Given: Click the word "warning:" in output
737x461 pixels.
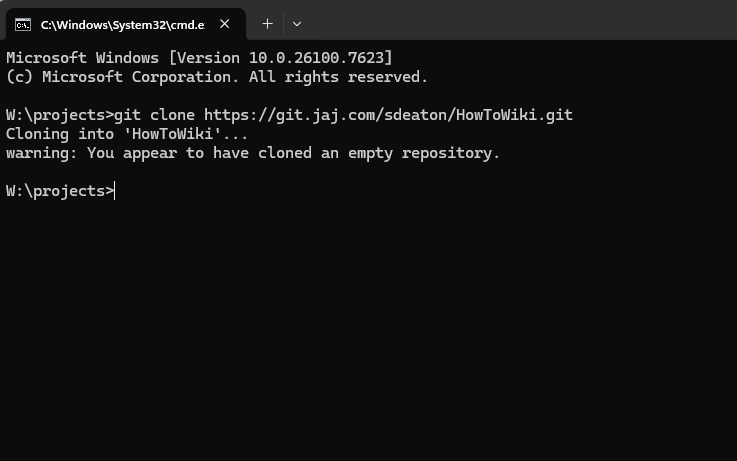Looking at the screenshot, I should click(42, 153).
